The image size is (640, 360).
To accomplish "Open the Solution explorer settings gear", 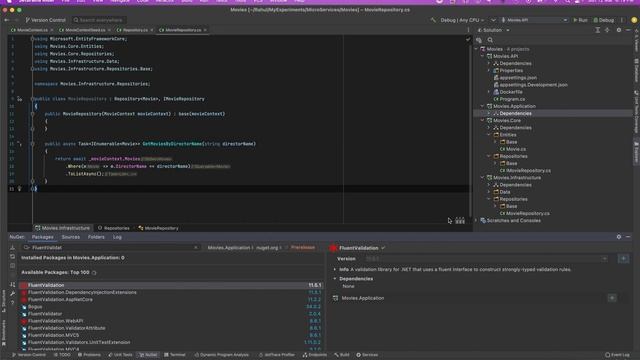I will coord(619,30).
